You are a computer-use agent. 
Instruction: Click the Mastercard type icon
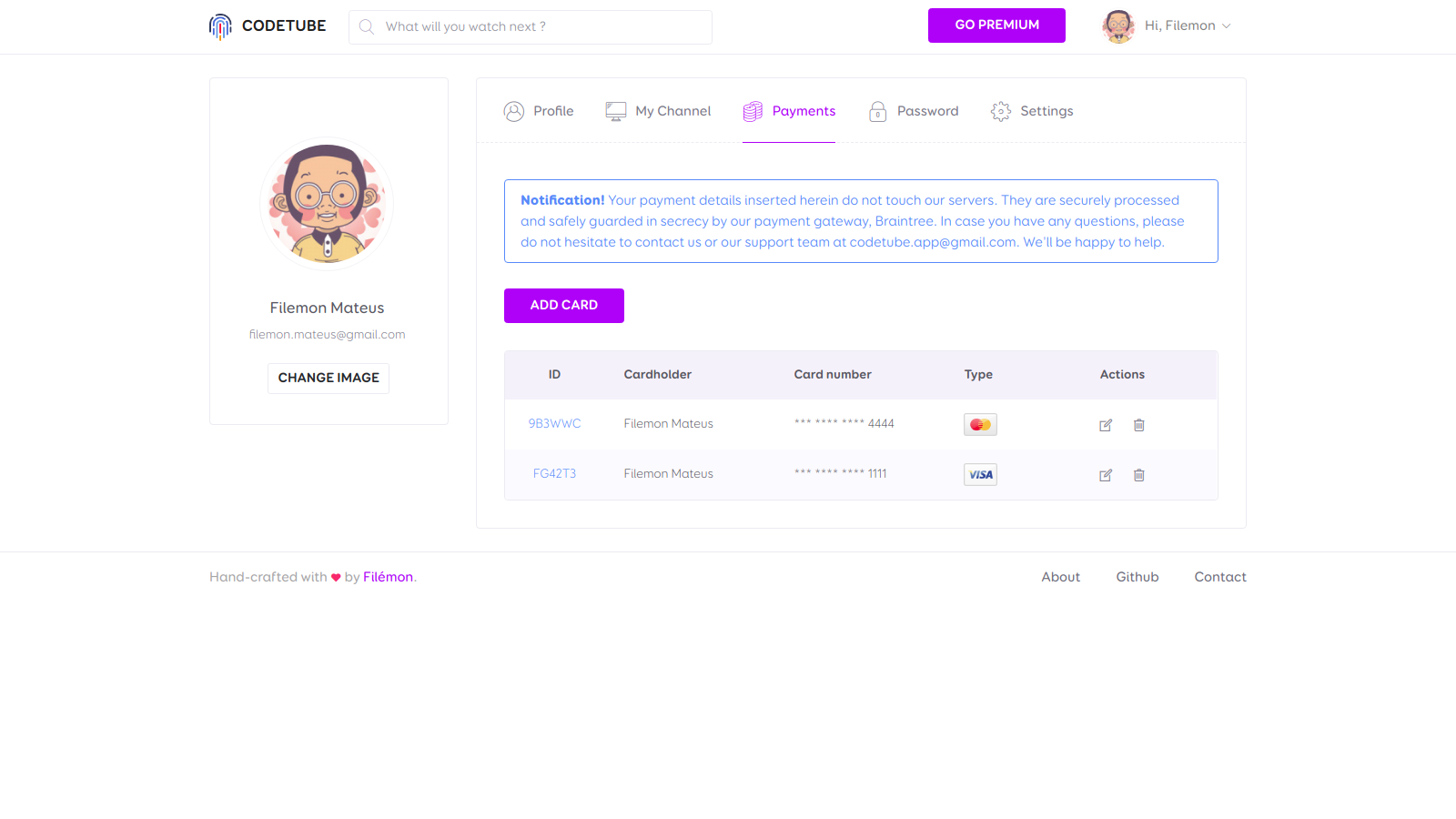click(980, 424)
